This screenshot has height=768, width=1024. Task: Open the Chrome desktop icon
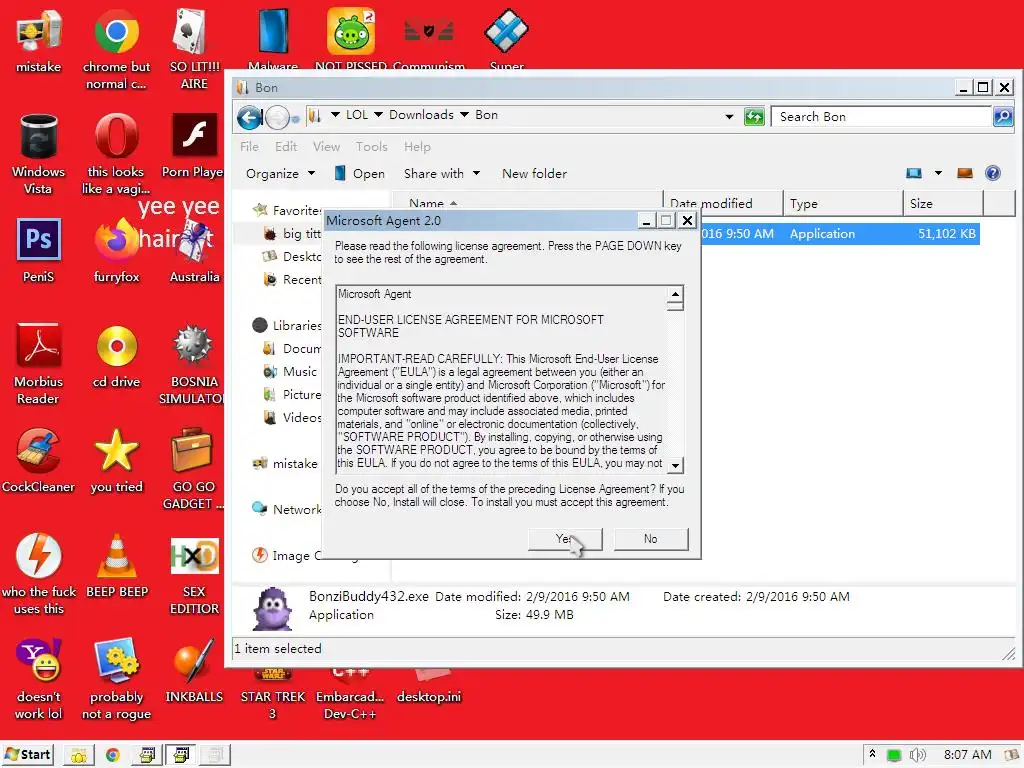tap(116, 50)
